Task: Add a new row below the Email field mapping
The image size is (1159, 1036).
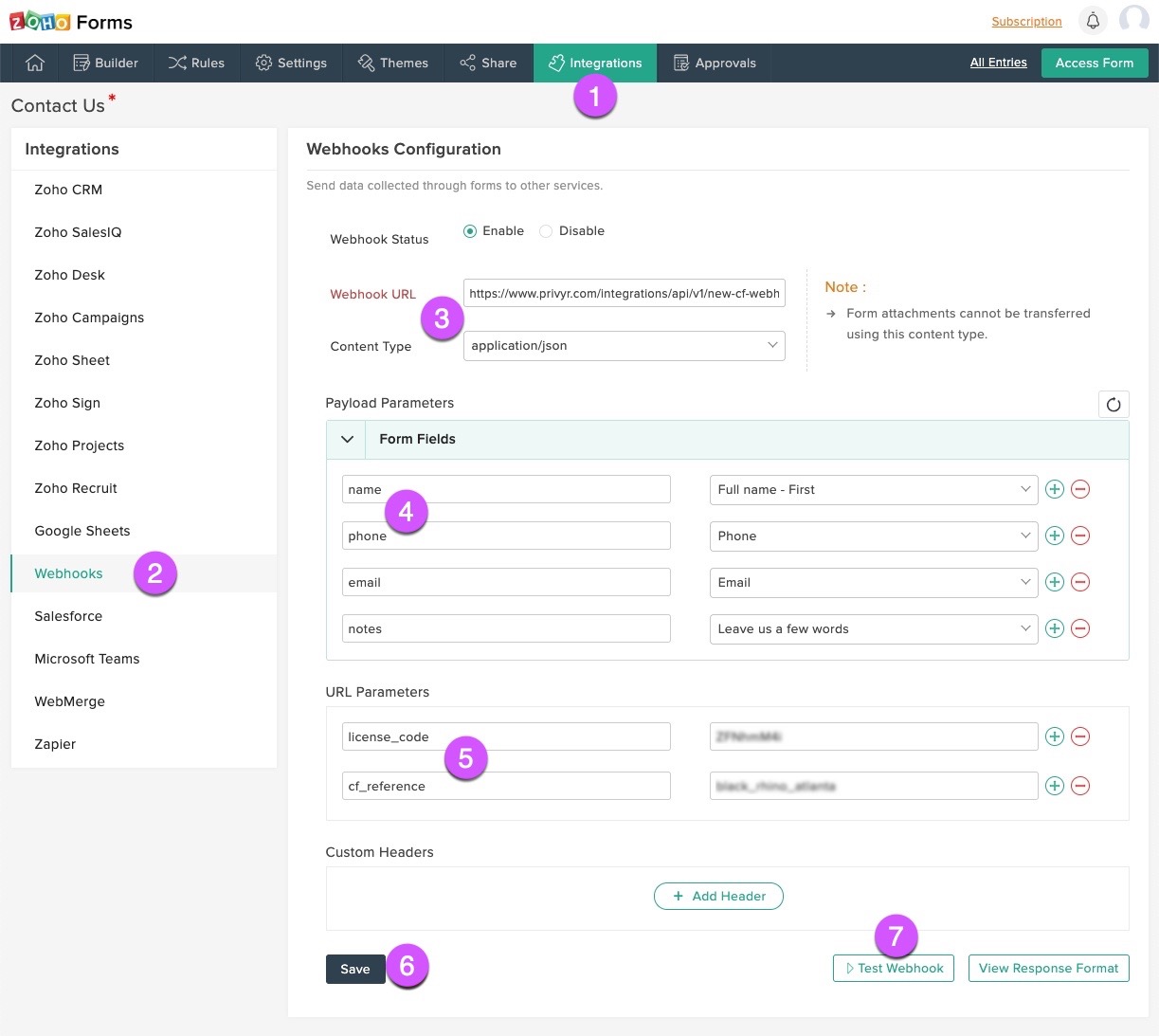Action: (1054, 582)
